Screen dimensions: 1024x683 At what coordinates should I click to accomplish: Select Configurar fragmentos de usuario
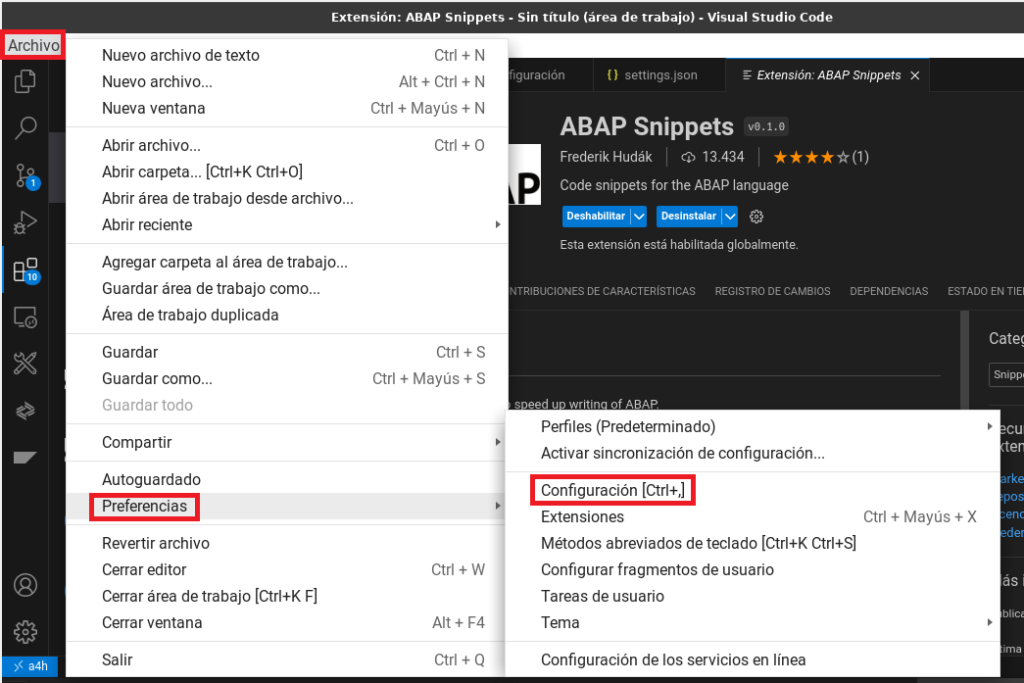pos(753,570)
